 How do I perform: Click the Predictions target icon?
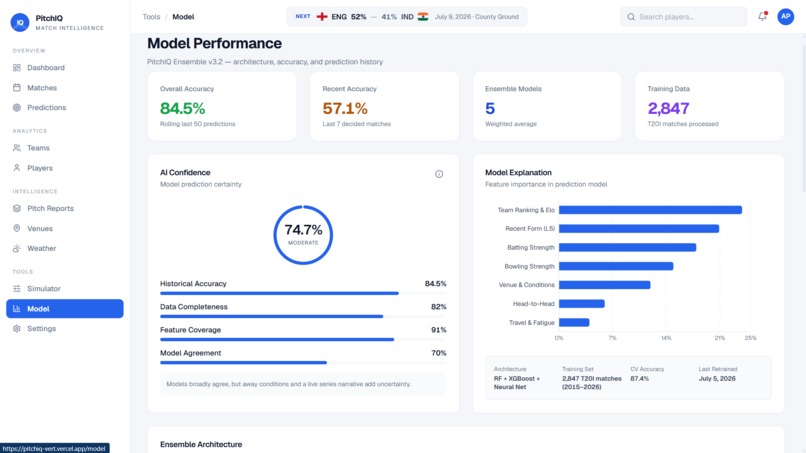[16, 107]
